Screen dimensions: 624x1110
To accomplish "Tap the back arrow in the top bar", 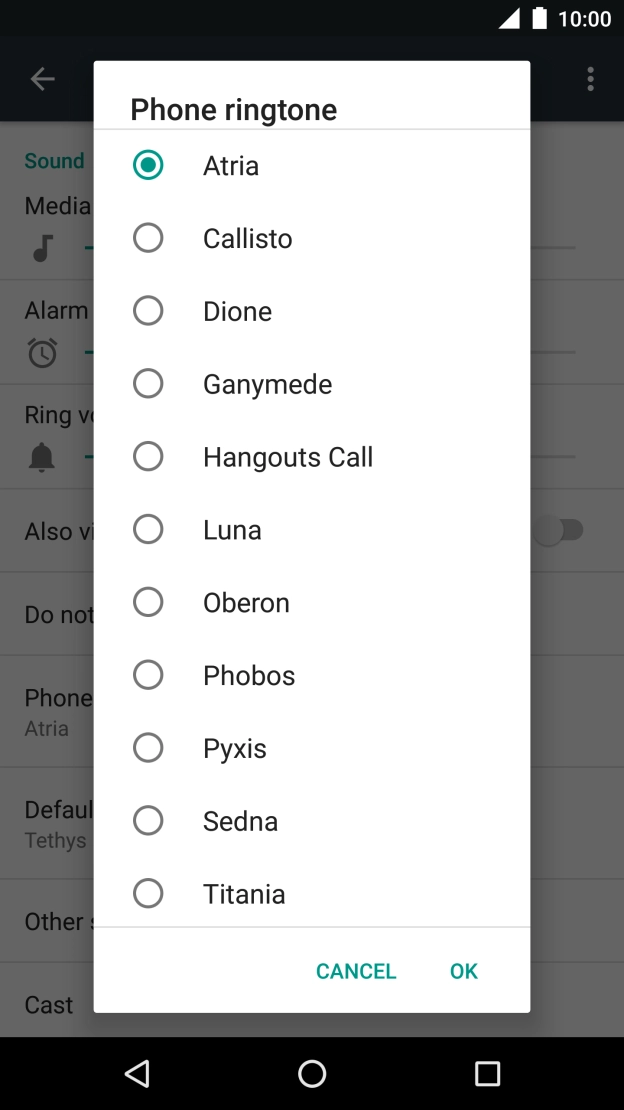I will [x=42, y=78].
